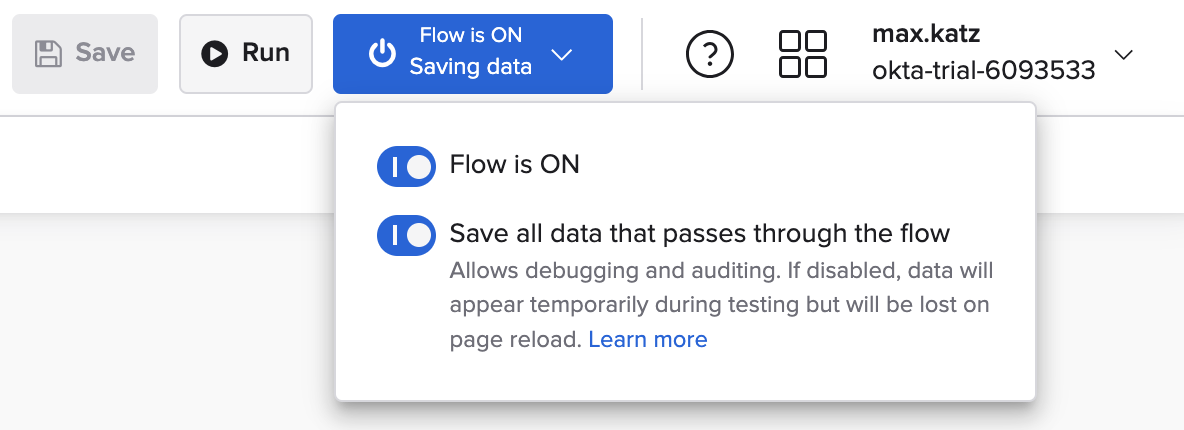Turn off the Flow is ON switch
Screen dimensions: 1184x430
[x=406, y=167]
